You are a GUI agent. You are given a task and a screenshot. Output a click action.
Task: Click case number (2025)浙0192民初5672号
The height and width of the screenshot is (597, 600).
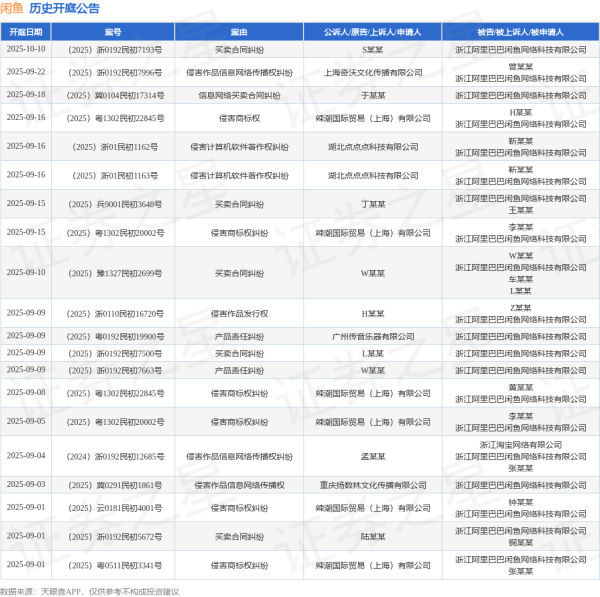point(115,537)
